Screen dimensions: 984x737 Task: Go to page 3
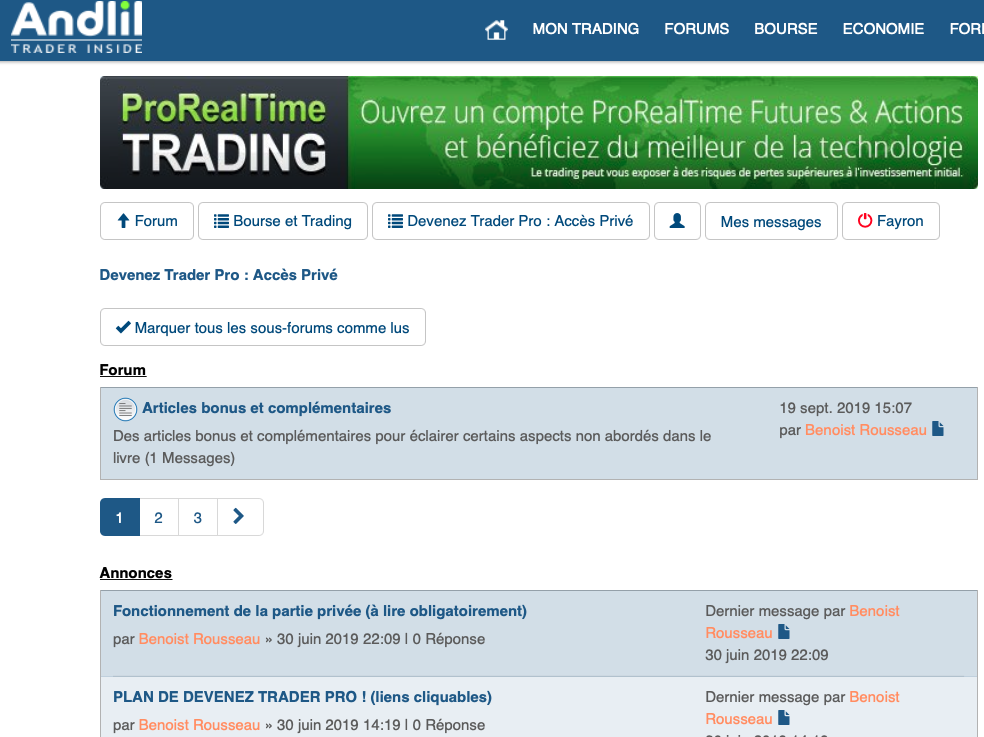(x=198, y=517)
